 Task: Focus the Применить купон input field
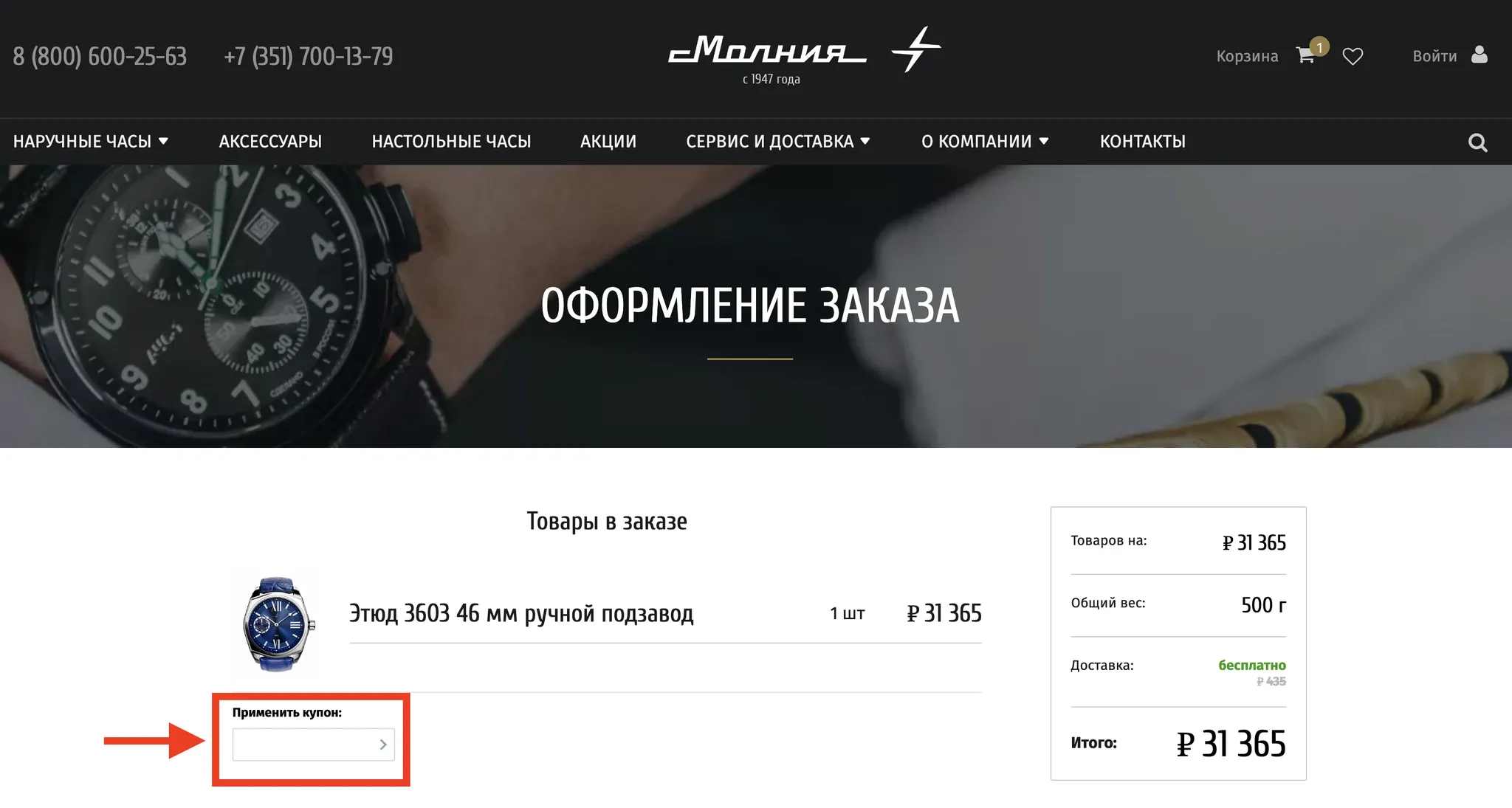[x=313, y=745]
